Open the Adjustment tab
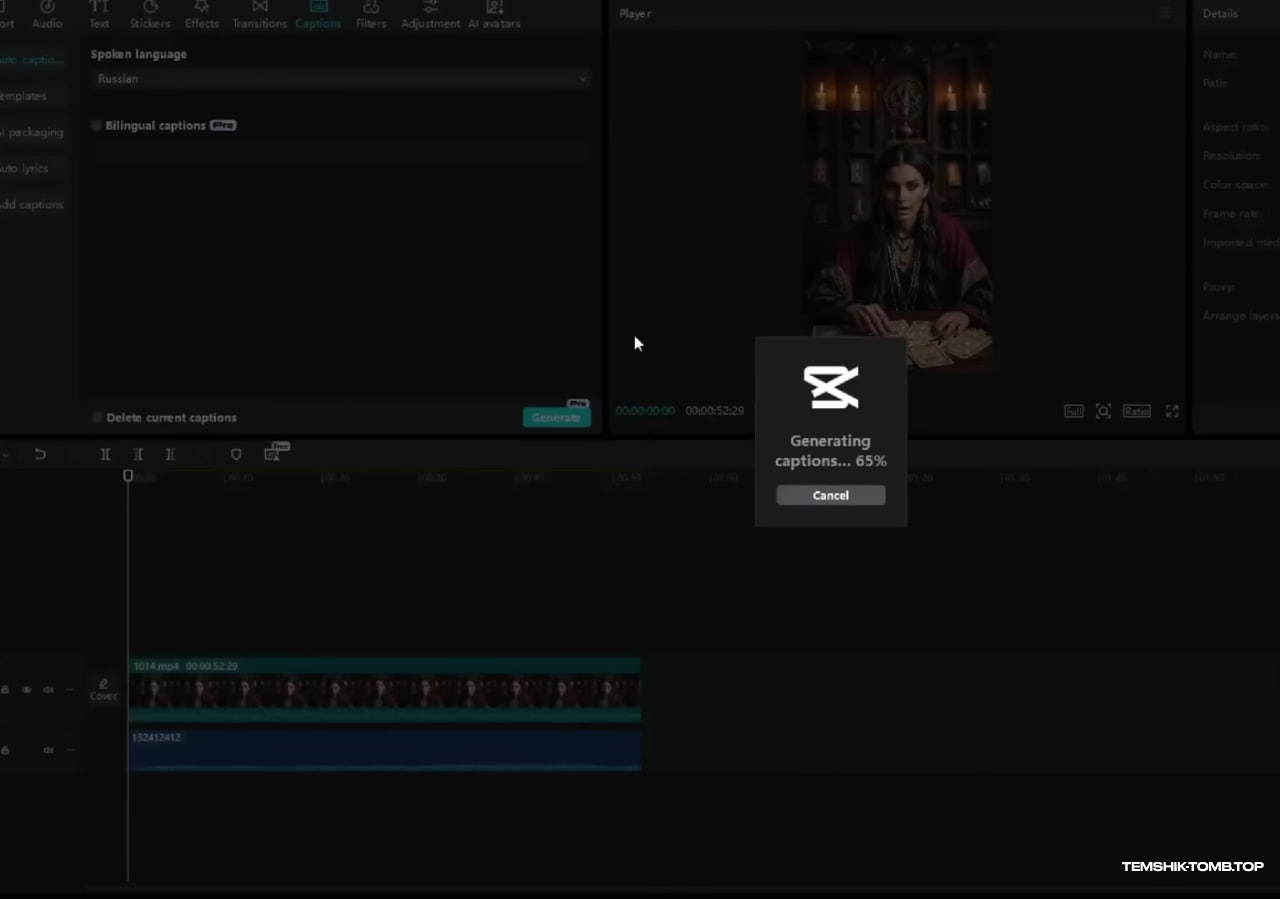Screen dimensions: 1280x899 pos(431,15)
